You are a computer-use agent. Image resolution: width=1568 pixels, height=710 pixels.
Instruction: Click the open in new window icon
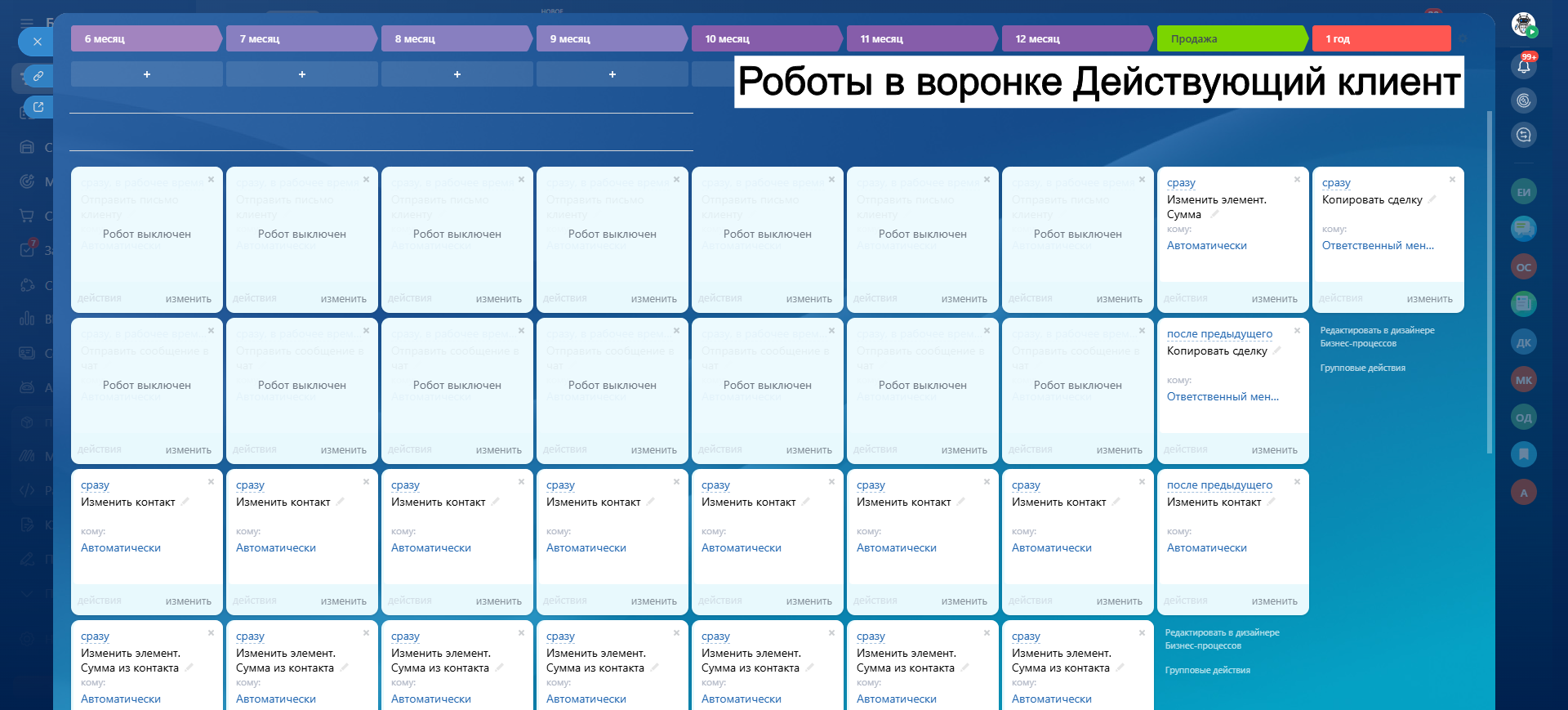coord(38,106)
